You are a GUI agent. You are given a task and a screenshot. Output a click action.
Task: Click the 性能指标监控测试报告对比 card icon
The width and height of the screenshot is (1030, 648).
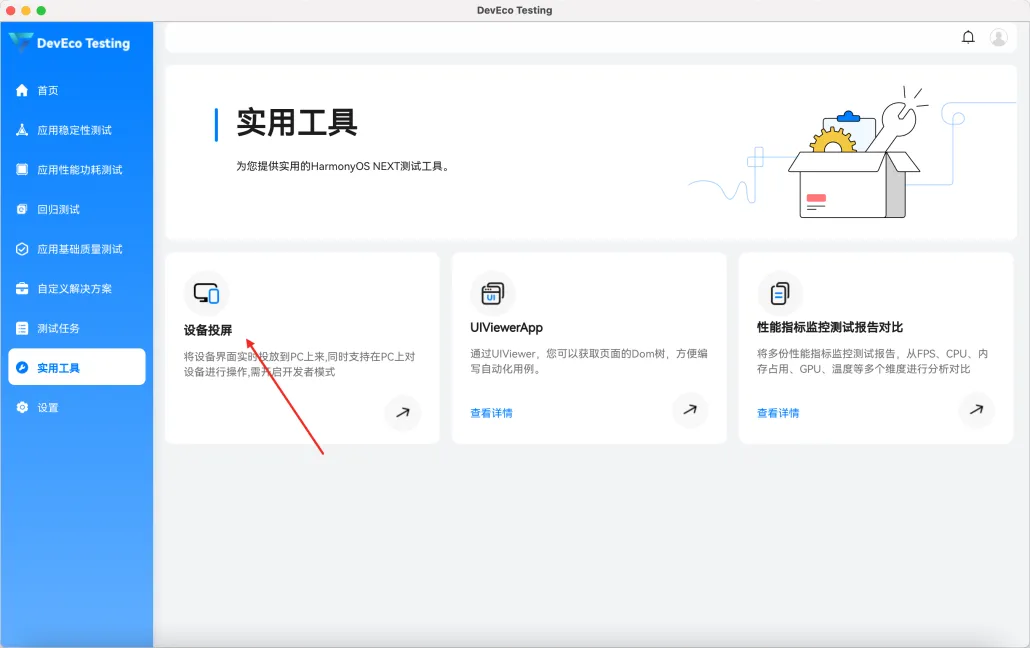click(780, 293)
